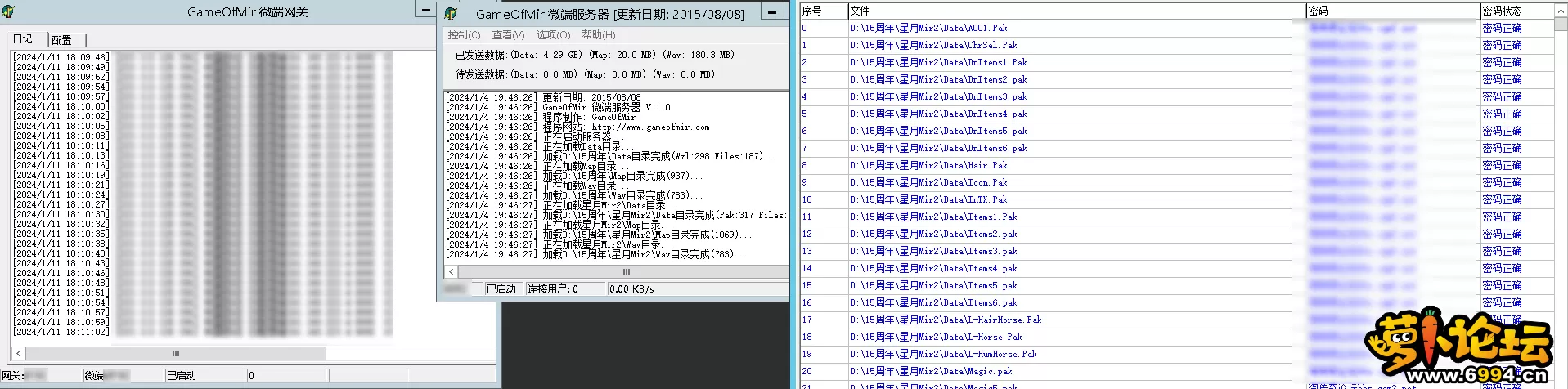
Task: Open the 选项(O) menu
Action: 553,35
